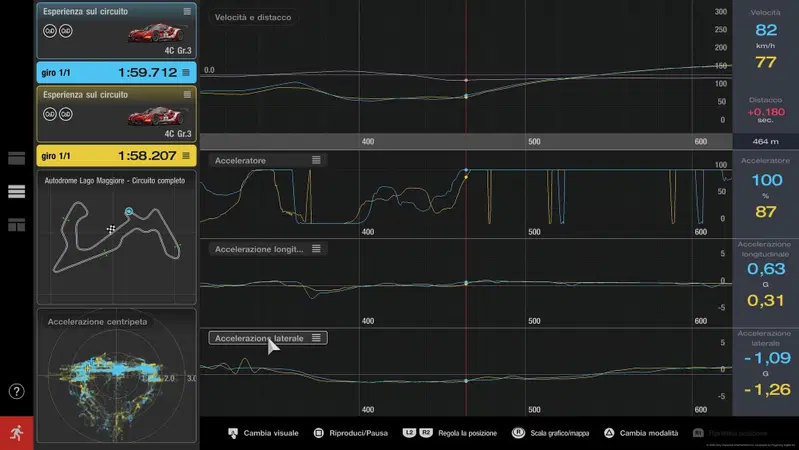Open list menu on yellow giro 1:58.207 lap
Screen dimensions: 799x450
[x=186, y=155]
